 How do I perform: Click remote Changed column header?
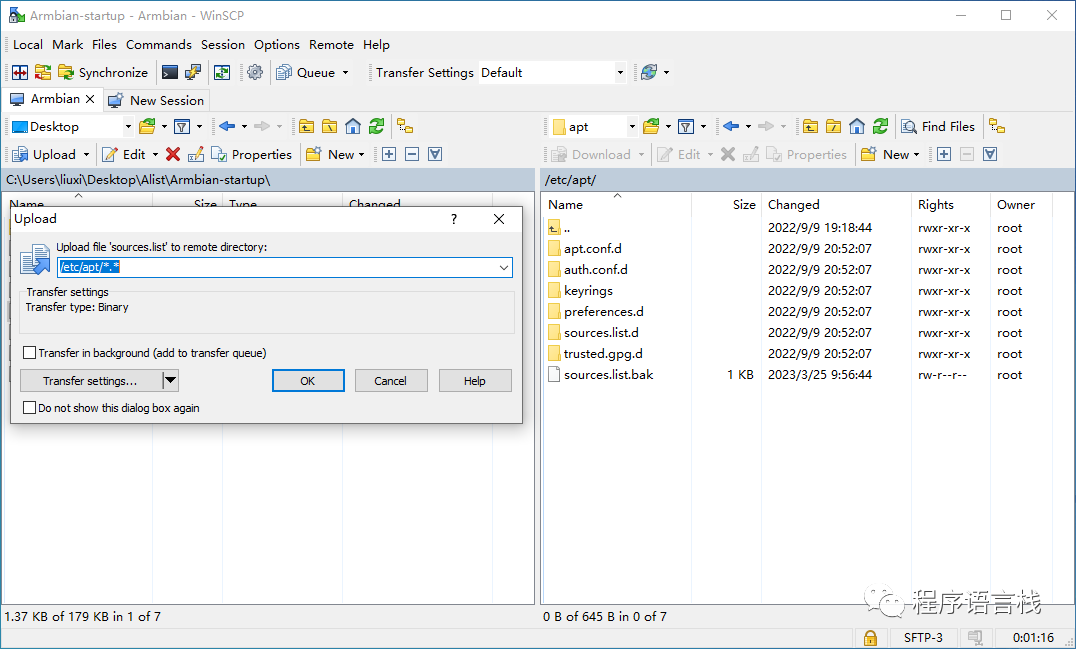[837, 204]
